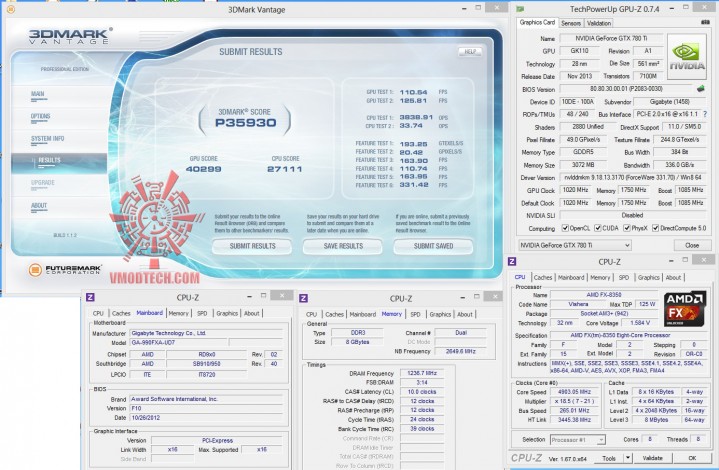Toggle the PhysX checkbox
This screenshot has width=719, height=470.
tap(627, 228)
